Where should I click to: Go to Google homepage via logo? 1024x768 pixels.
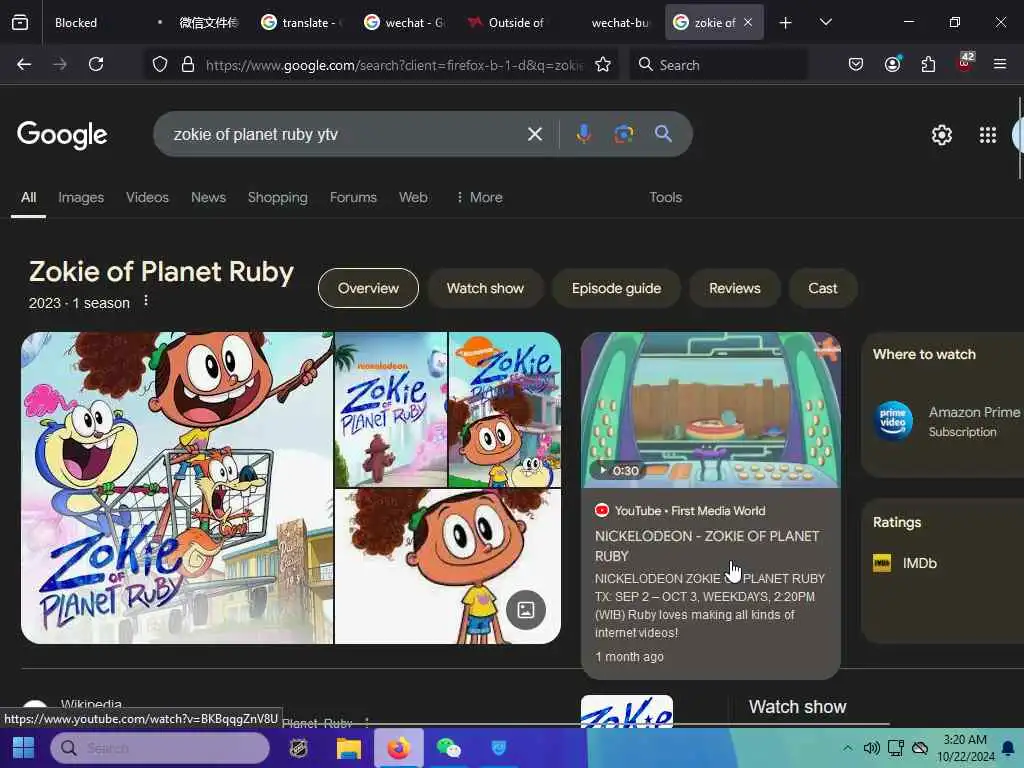(x=62, y=135)
